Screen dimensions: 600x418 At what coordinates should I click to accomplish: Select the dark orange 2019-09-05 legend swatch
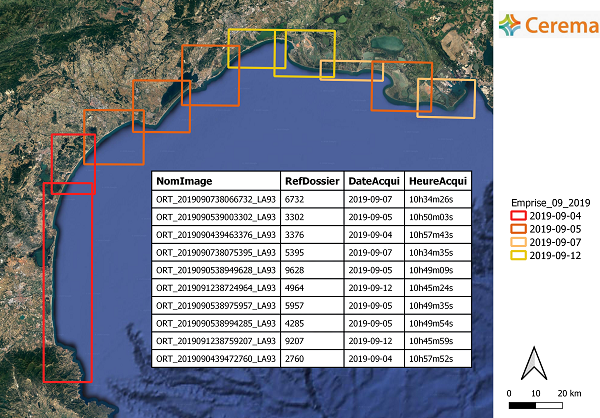[x=519, y=228]
